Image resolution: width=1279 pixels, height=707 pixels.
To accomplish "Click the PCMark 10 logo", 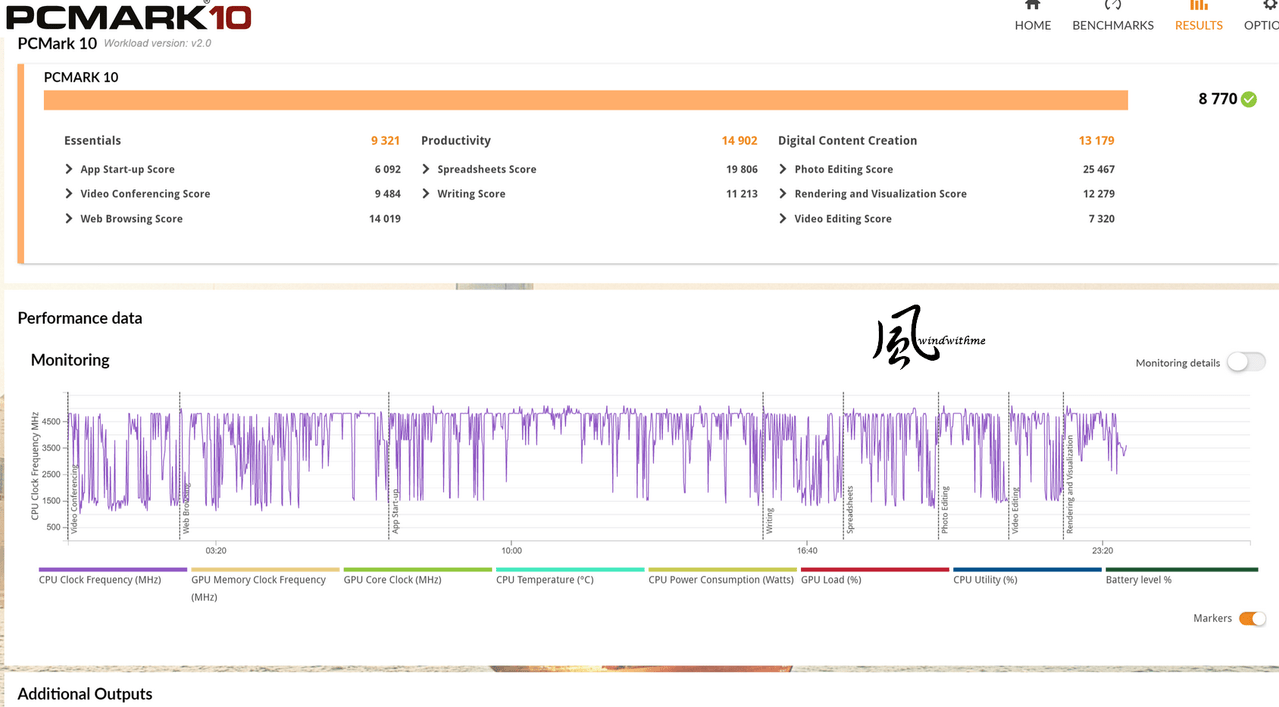I will (x=128, y=15).
